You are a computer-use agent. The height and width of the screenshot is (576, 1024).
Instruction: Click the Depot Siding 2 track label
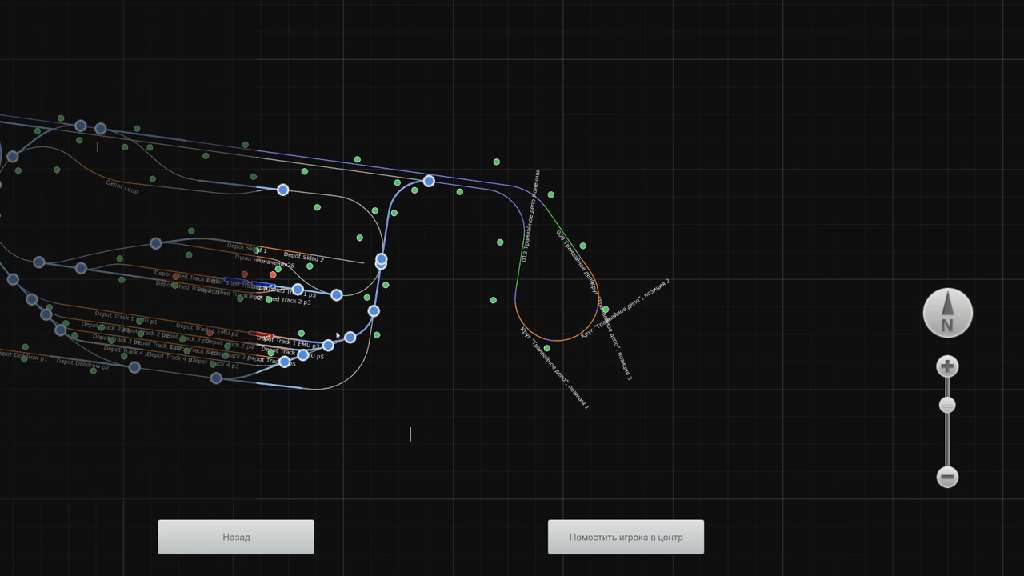pos(304,257)
